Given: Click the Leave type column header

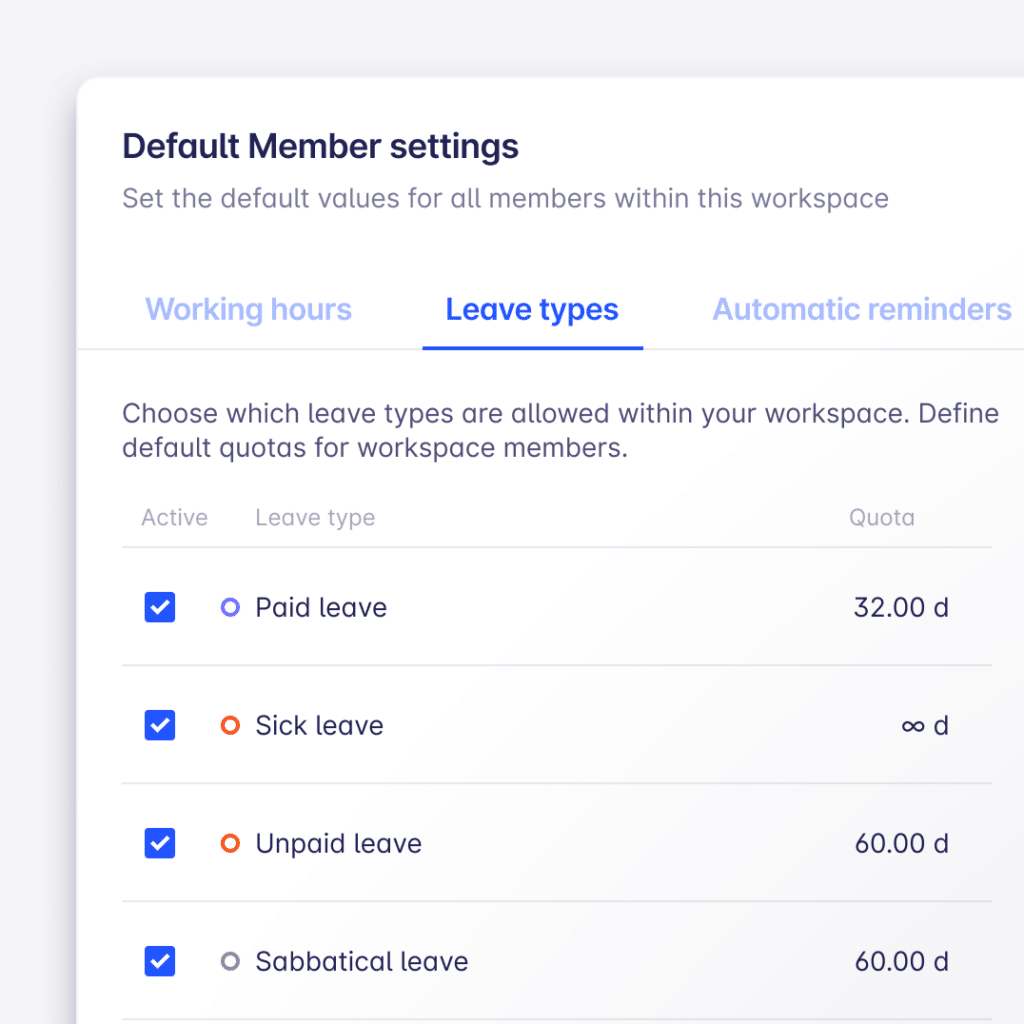Looking at the screenshot, I should point(315,517).
